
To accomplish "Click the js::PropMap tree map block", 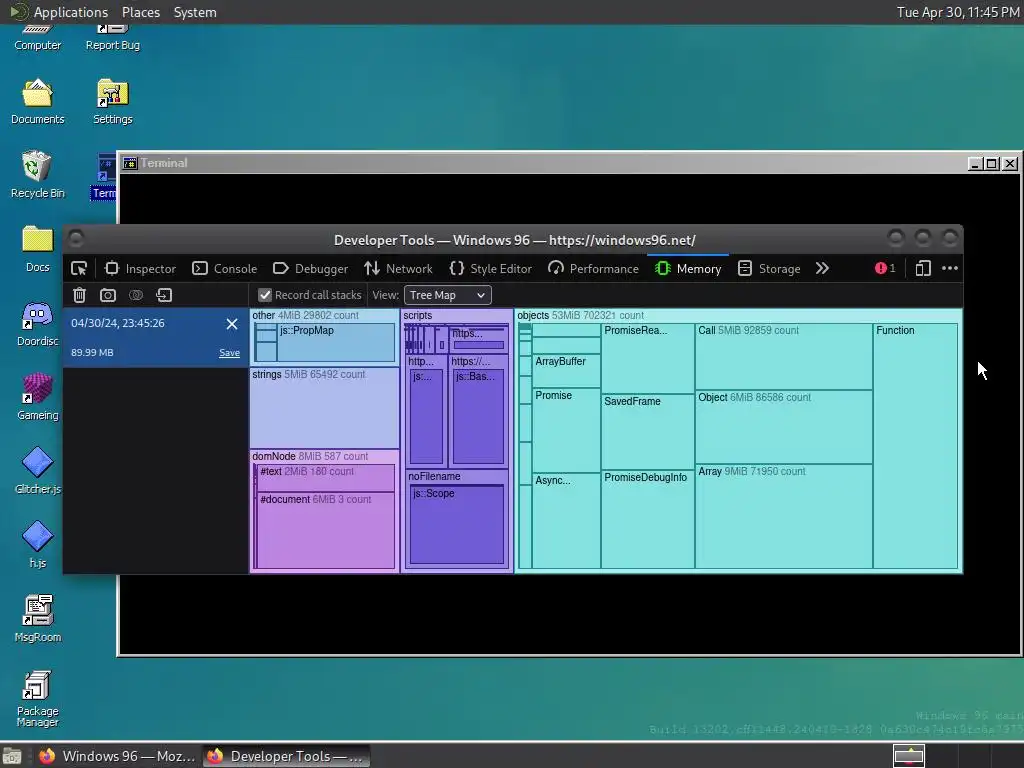I will point(336,342).
